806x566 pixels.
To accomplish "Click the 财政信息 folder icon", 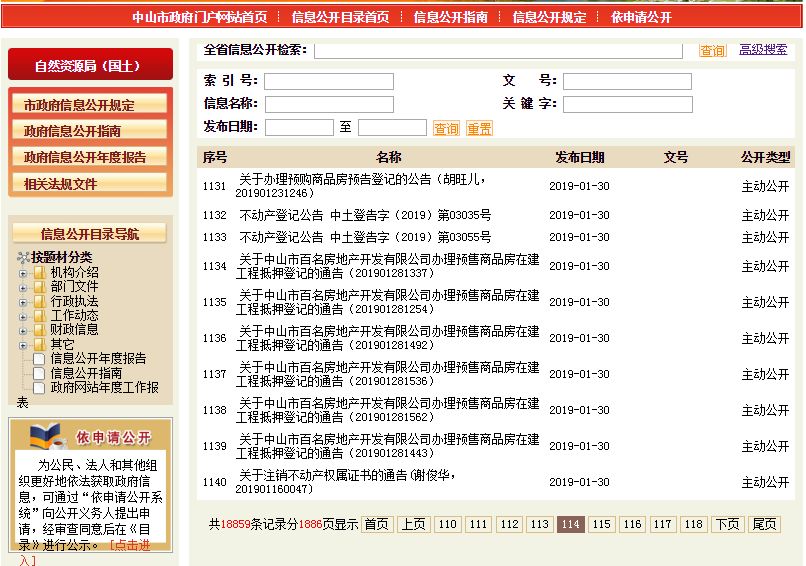I will [39, 329].
